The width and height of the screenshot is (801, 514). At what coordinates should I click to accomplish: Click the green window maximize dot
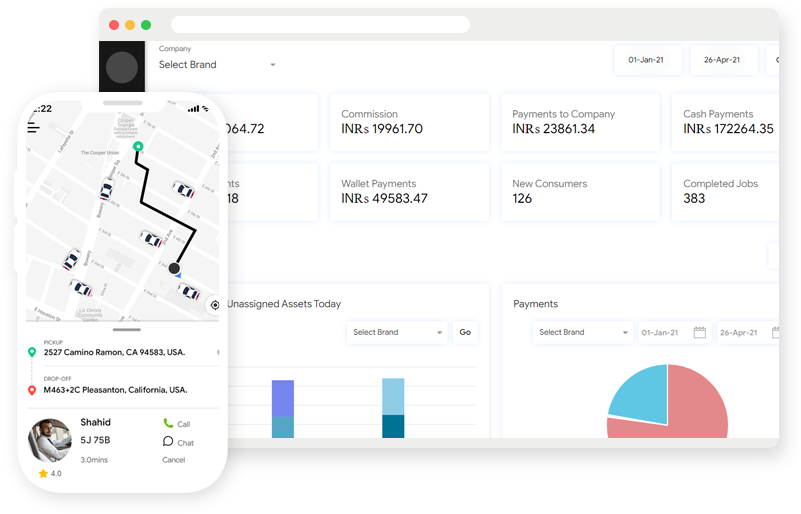[146, 25]
